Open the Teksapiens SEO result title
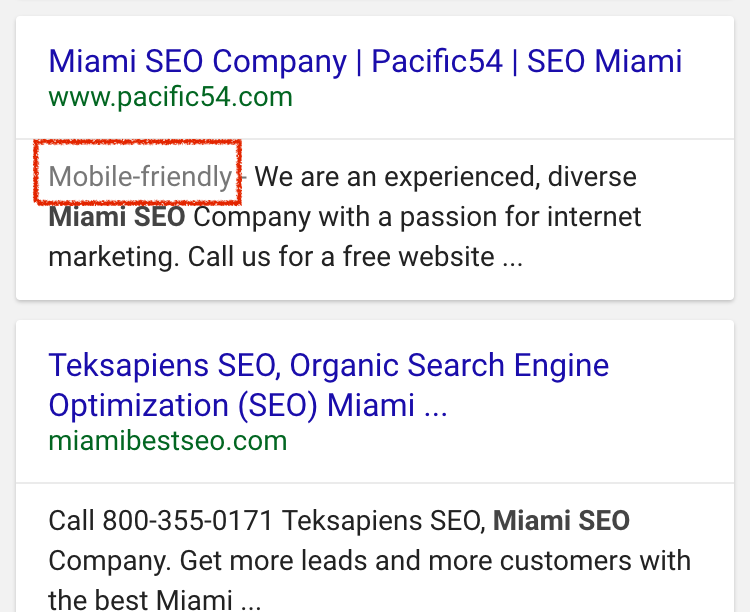750x612 pixels. click(x=328, y=365)
